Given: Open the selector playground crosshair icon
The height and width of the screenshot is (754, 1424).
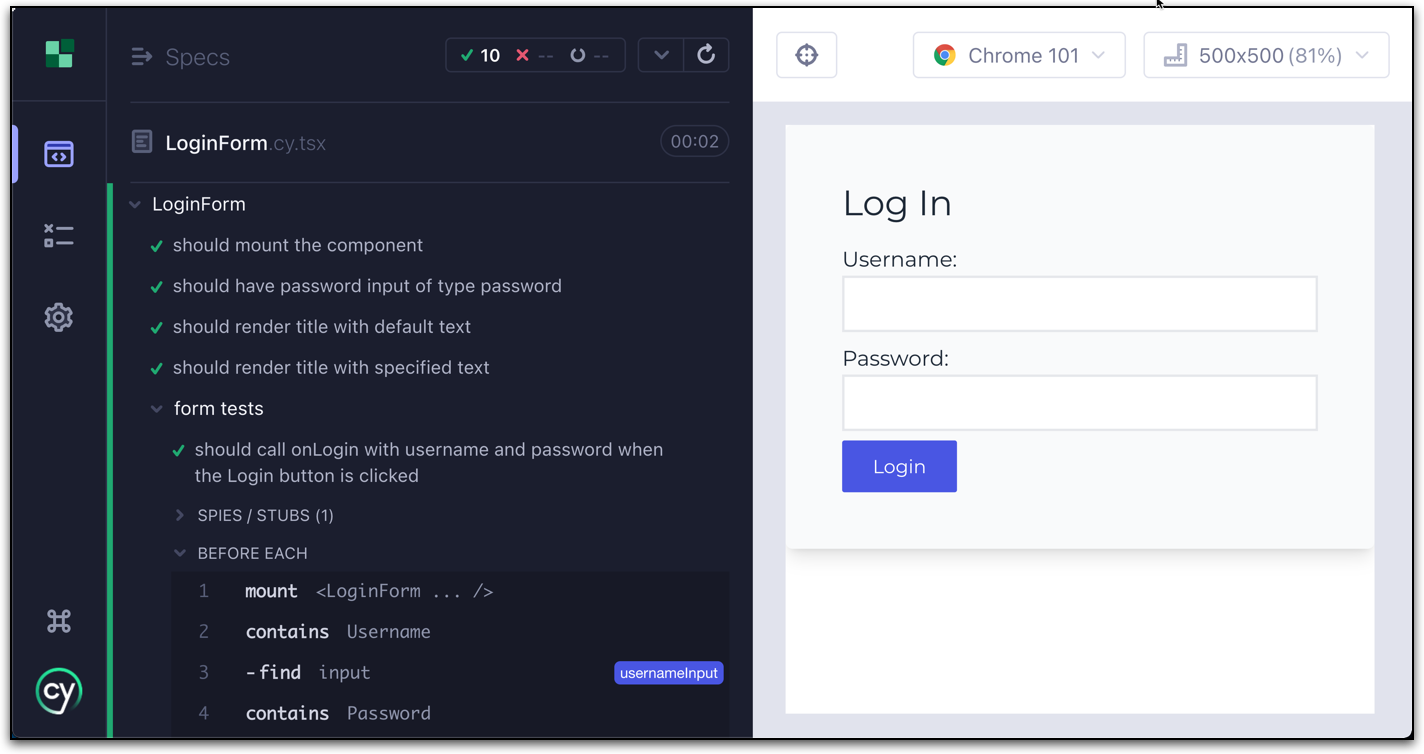Looking at the screenshot, I should [x=806, y=55].
